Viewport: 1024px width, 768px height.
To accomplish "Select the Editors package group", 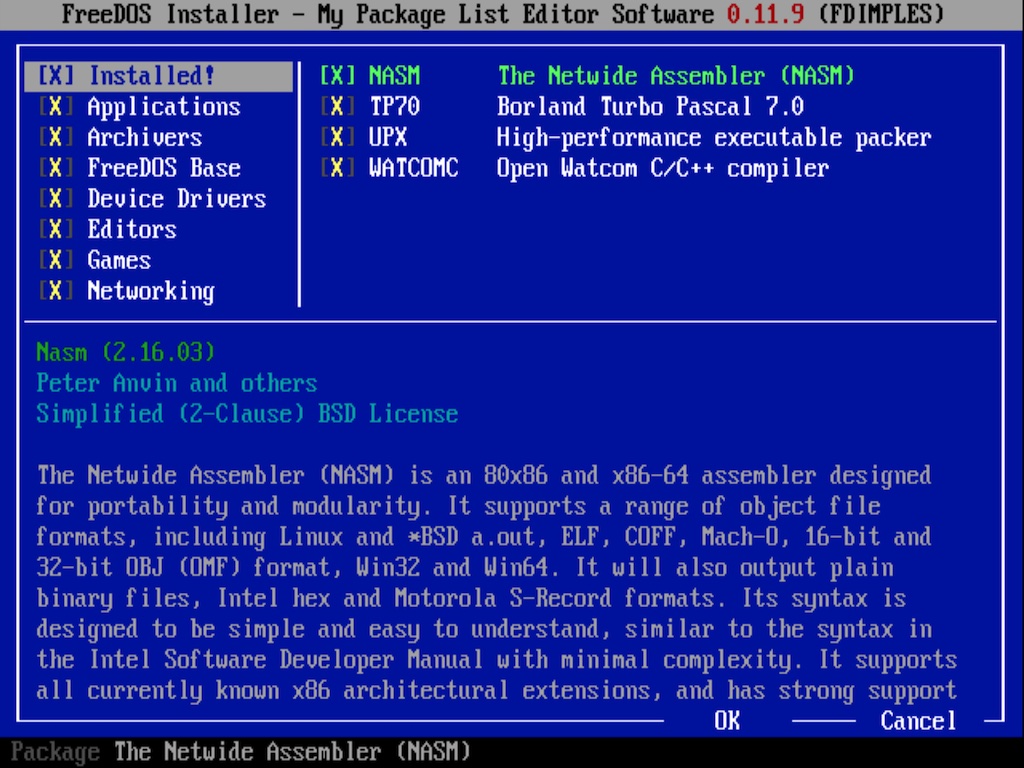I will pyautogui.click(x=132, y=230).
